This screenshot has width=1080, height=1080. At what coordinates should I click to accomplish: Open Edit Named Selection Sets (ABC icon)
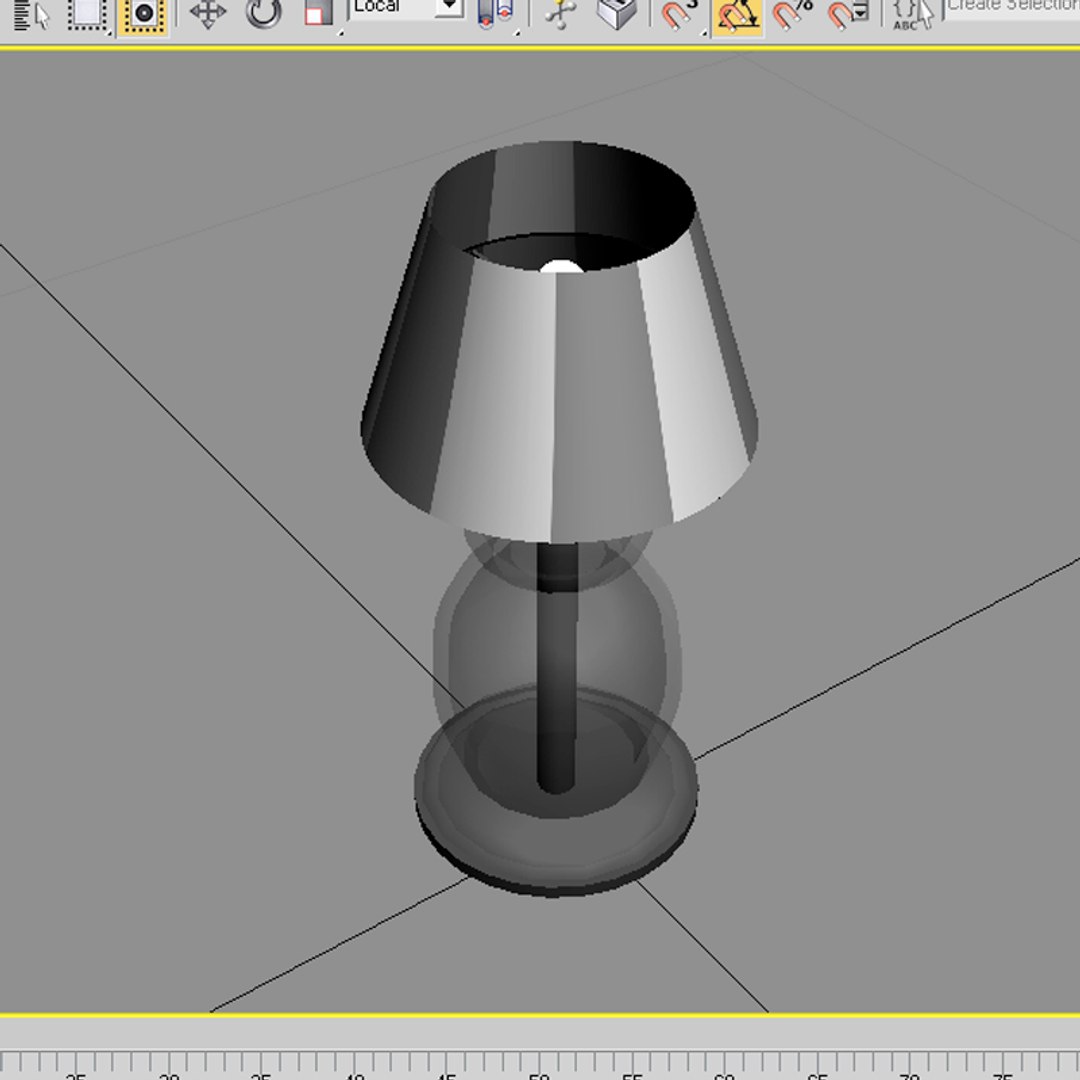[912, 15]
